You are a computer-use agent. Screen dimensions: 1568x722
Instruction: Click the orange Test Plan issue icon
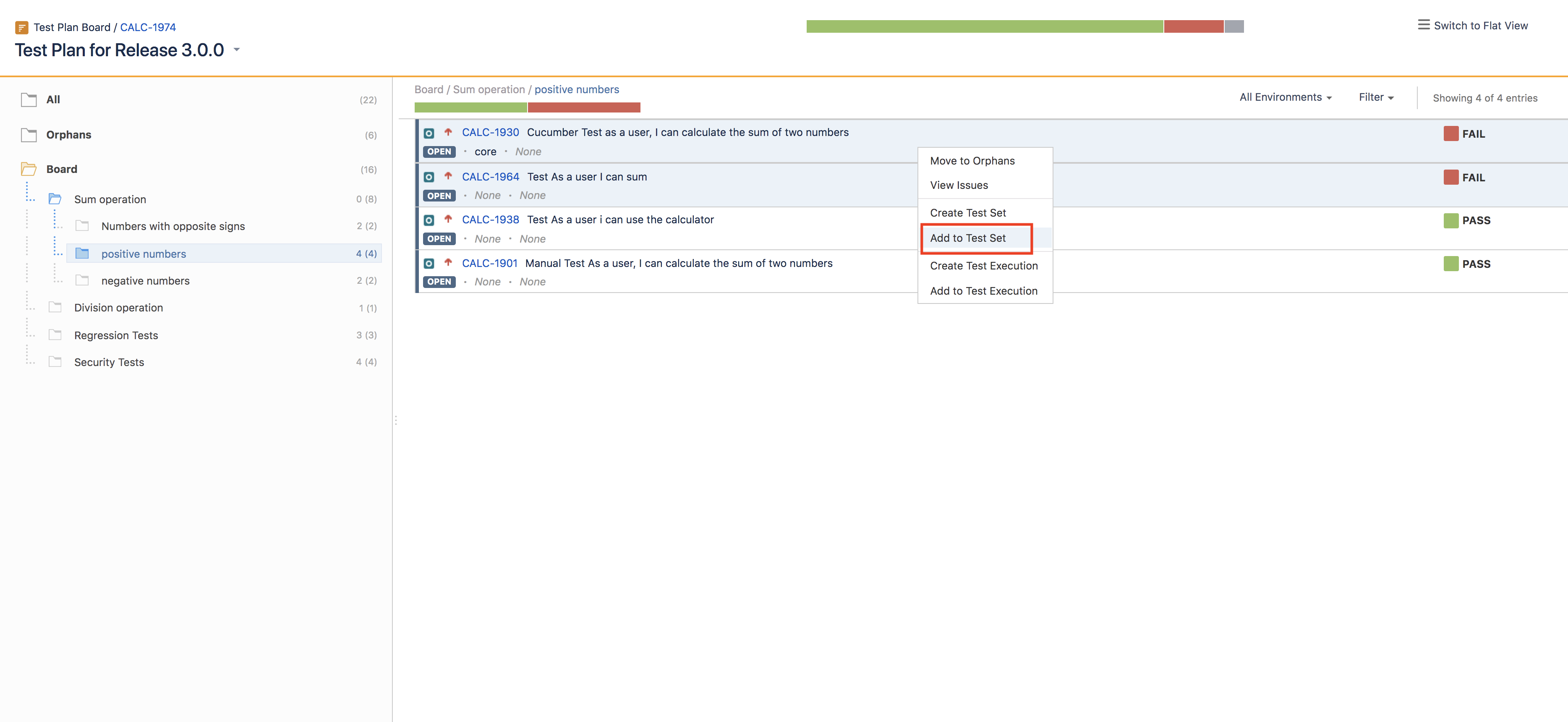point(21,27)
